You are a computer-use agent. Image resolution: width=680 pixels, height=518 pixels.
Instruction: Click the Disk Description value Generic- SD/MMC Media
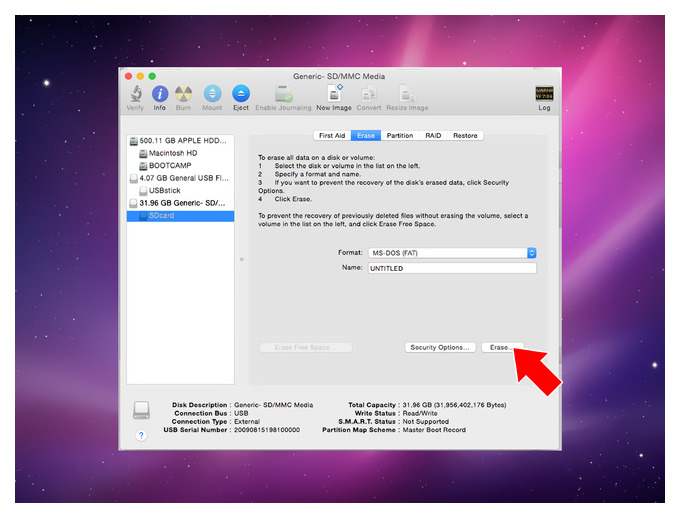click(x=274, y=405)
